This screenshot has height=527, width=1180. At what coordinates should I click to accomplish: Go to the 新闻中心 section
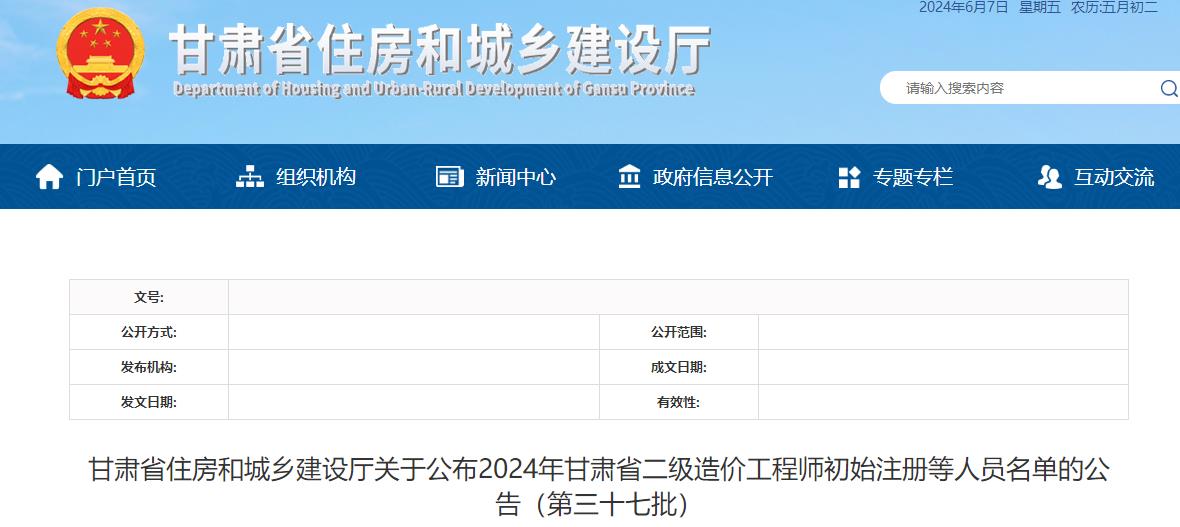(516, 177)
